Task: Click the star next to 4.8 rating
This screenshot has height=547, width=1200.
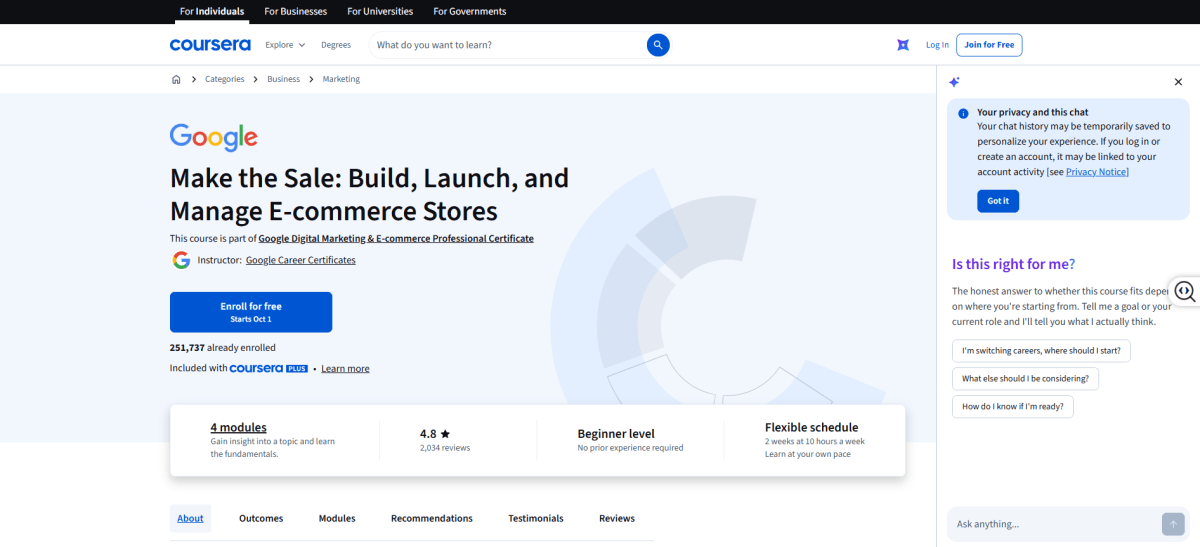Action: click(x=445, y=434)
